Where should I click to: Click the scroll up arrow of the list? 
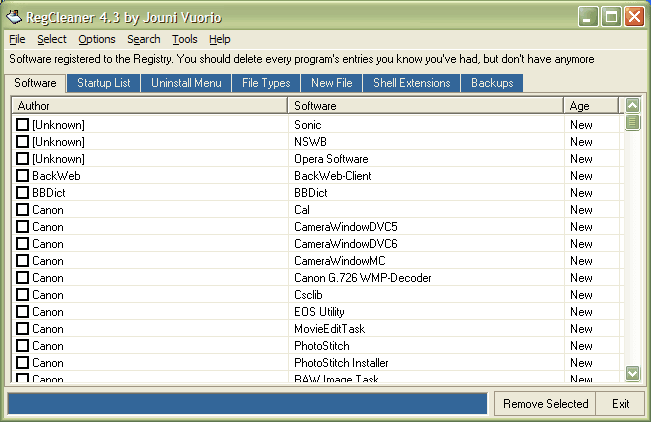click(x=632, y=106)
